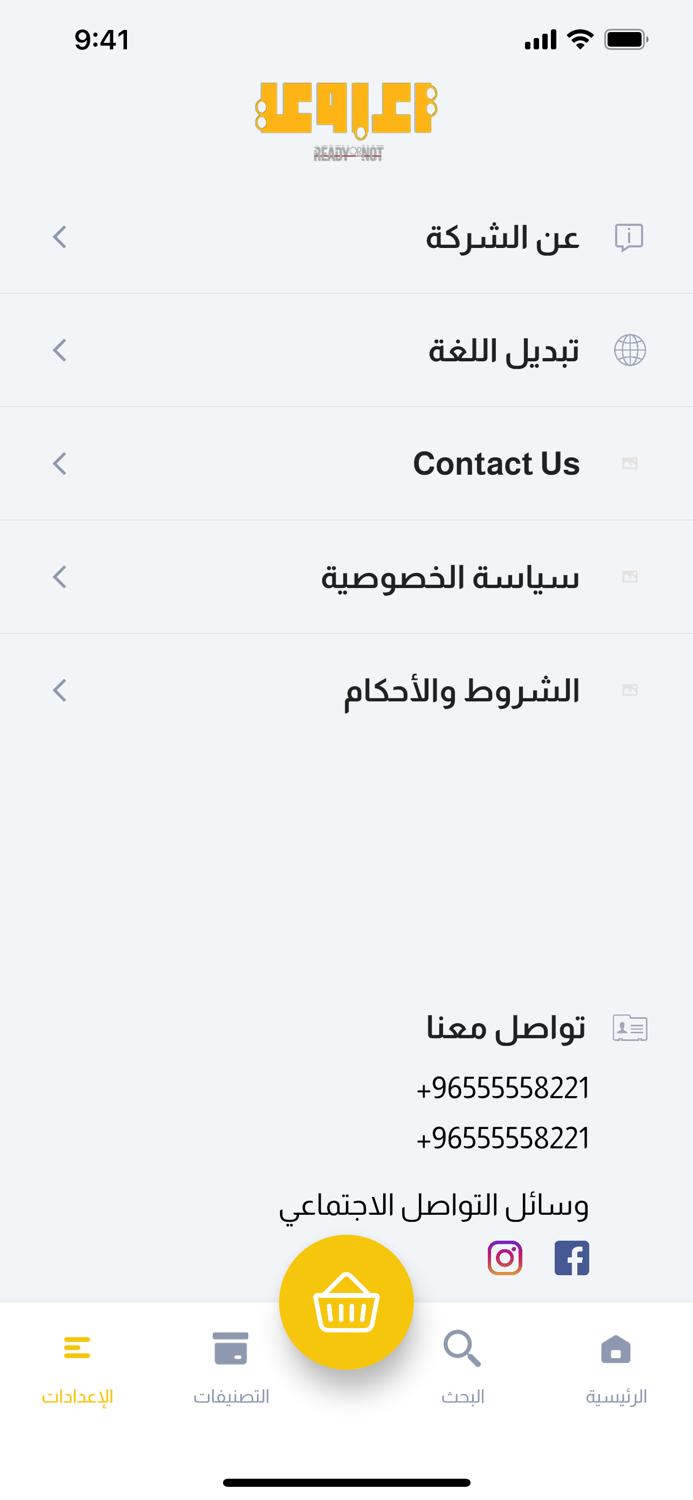Open categories via the التصنيفات card icon

[x=231, y=1347]
